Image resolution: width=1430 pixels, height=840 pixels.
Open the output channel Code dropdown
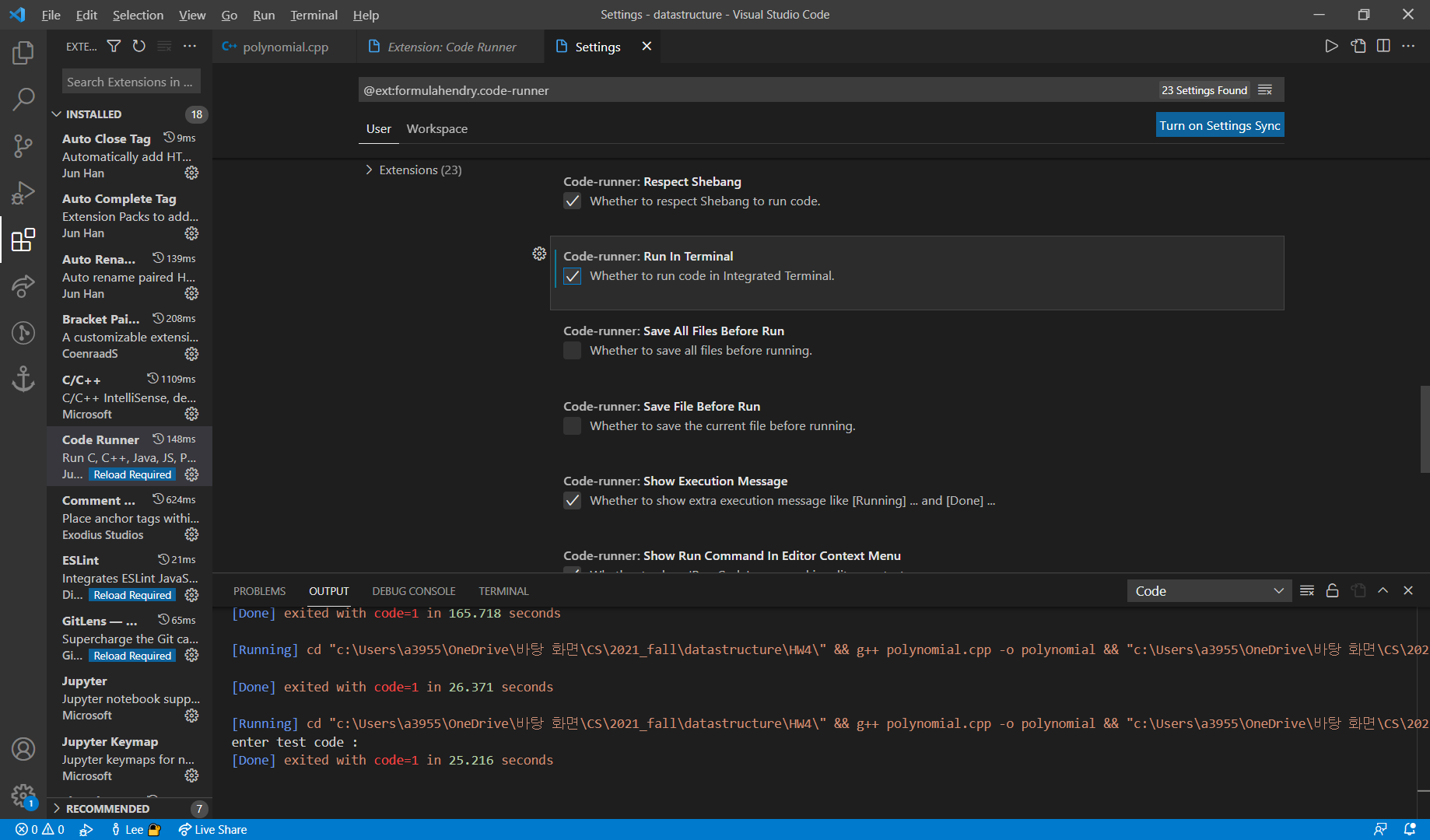click(1209, 591)
